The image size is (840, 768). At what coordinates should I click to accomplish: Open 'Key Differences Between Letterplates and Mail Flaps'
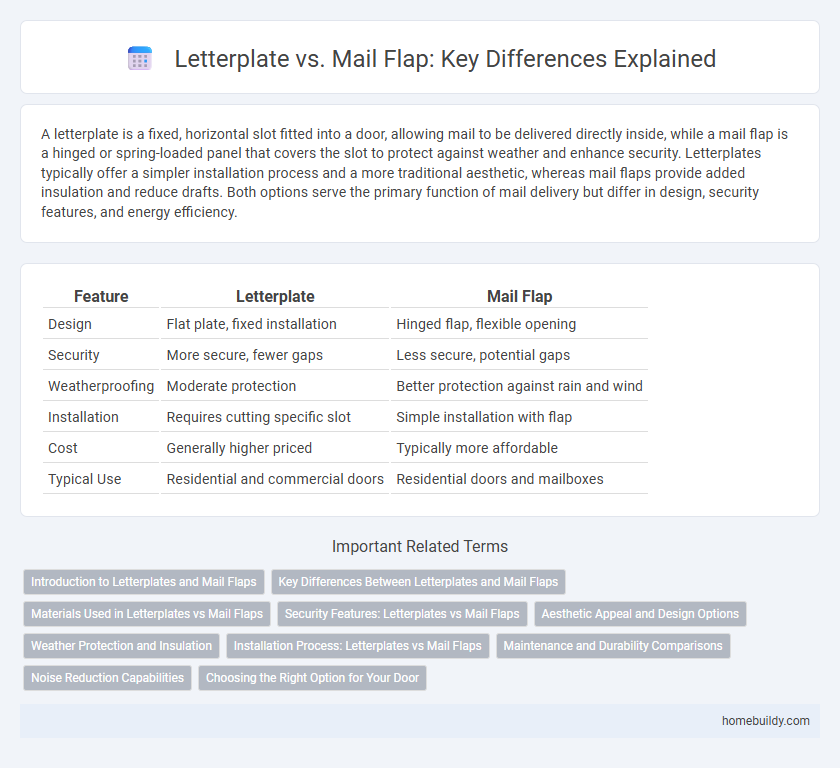pyautogui.click(x=418, y=582)
